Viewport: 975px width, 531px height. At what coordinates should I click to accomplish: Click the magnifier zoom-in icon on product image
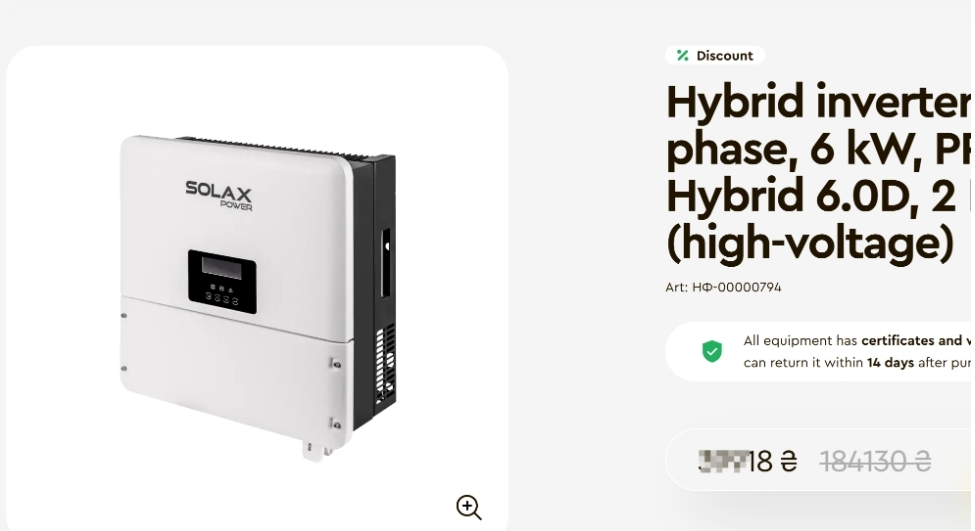pyautogui.click(x=469, y=507)
